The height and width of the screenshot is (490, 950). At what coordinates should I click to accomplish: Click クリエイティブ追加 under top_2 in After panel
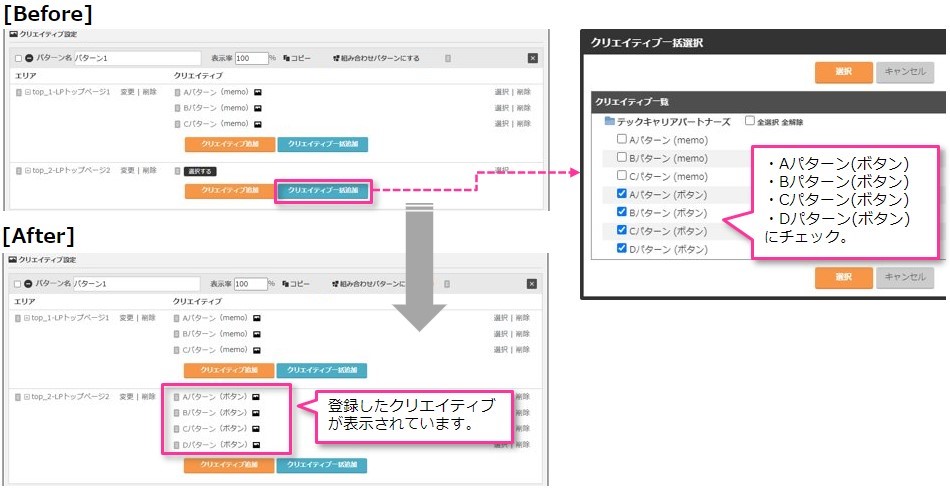[229, 465]
